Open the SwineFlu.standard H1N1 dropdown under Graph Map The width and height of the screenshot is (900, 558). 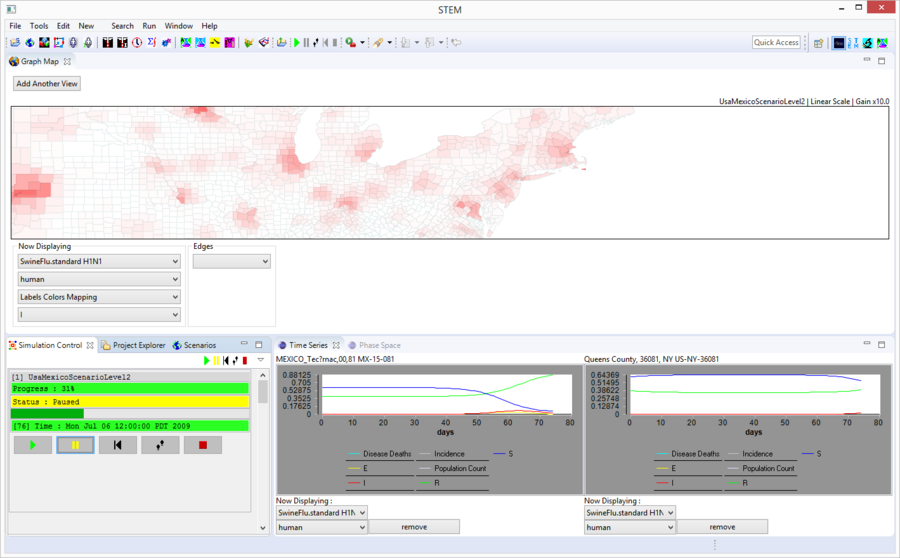[x=98, y=262]
